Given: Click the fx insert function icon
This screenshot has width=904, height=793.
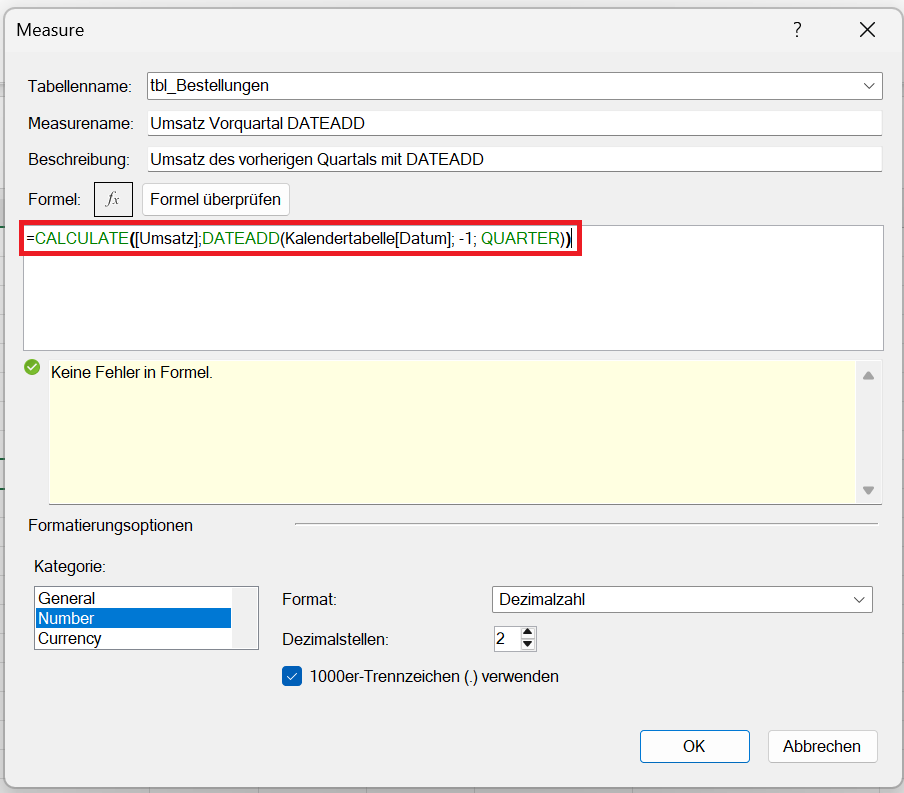Looking at the screenshot, I should 113,199.
